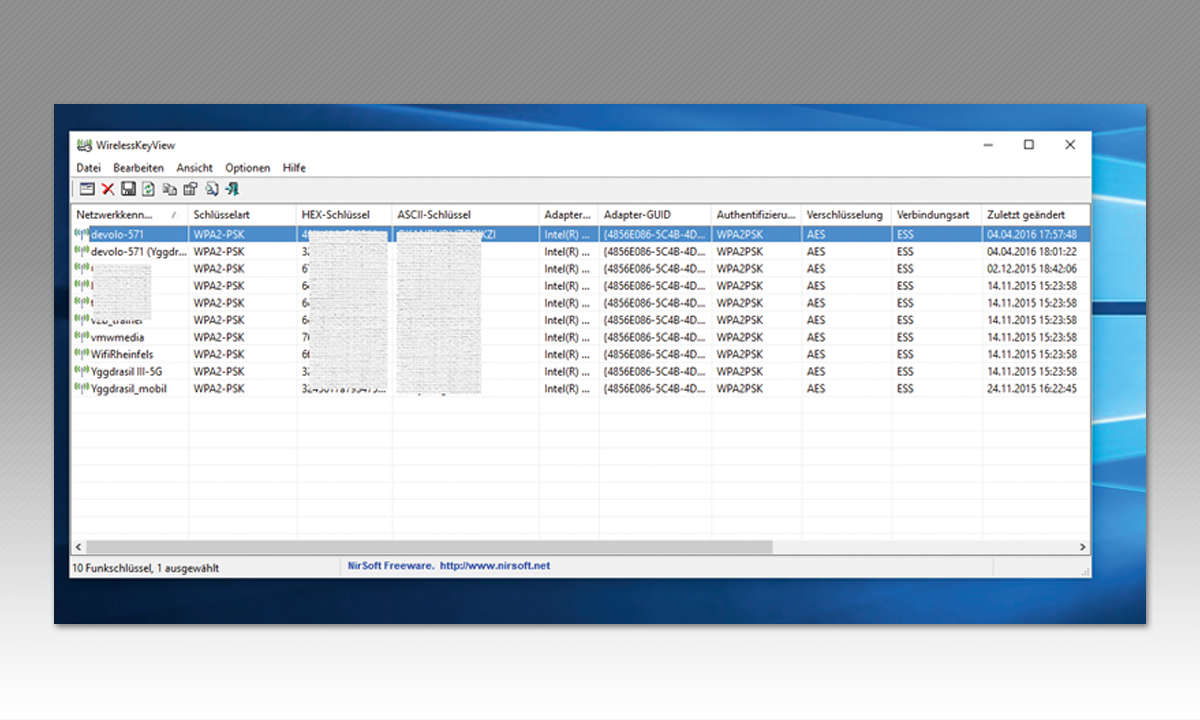Open the properties toolbar icon
The image size is (1200, 720).
tap(190, 189)
